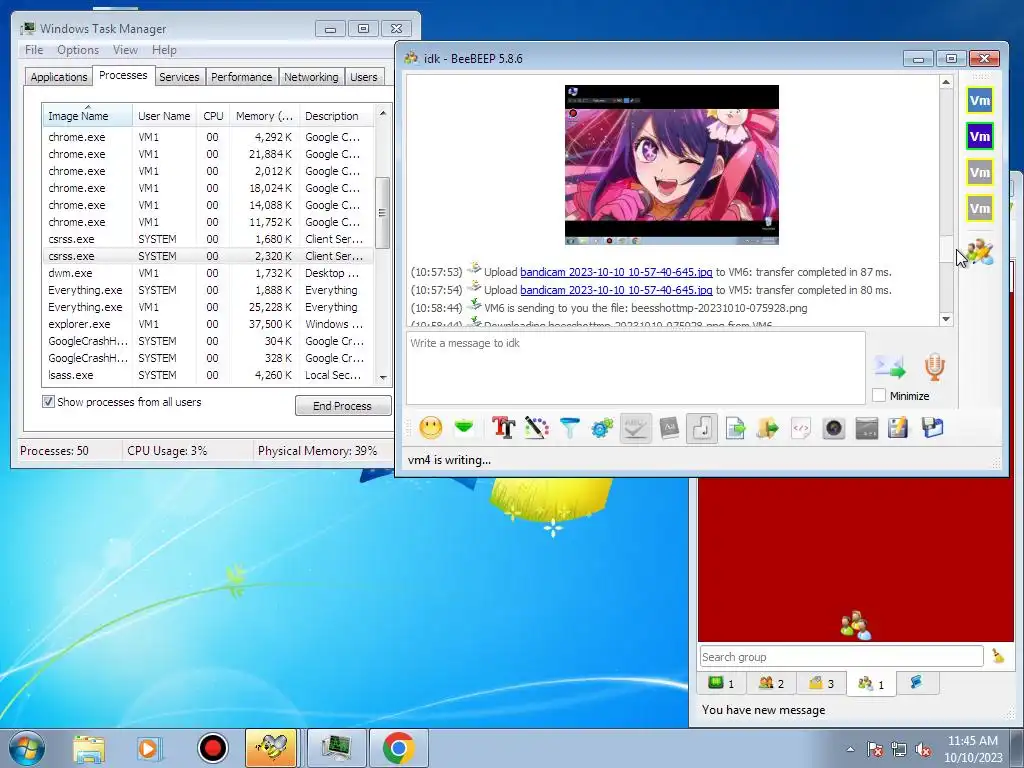Click the blue floppy disks icon

click(x=933, y=428)
